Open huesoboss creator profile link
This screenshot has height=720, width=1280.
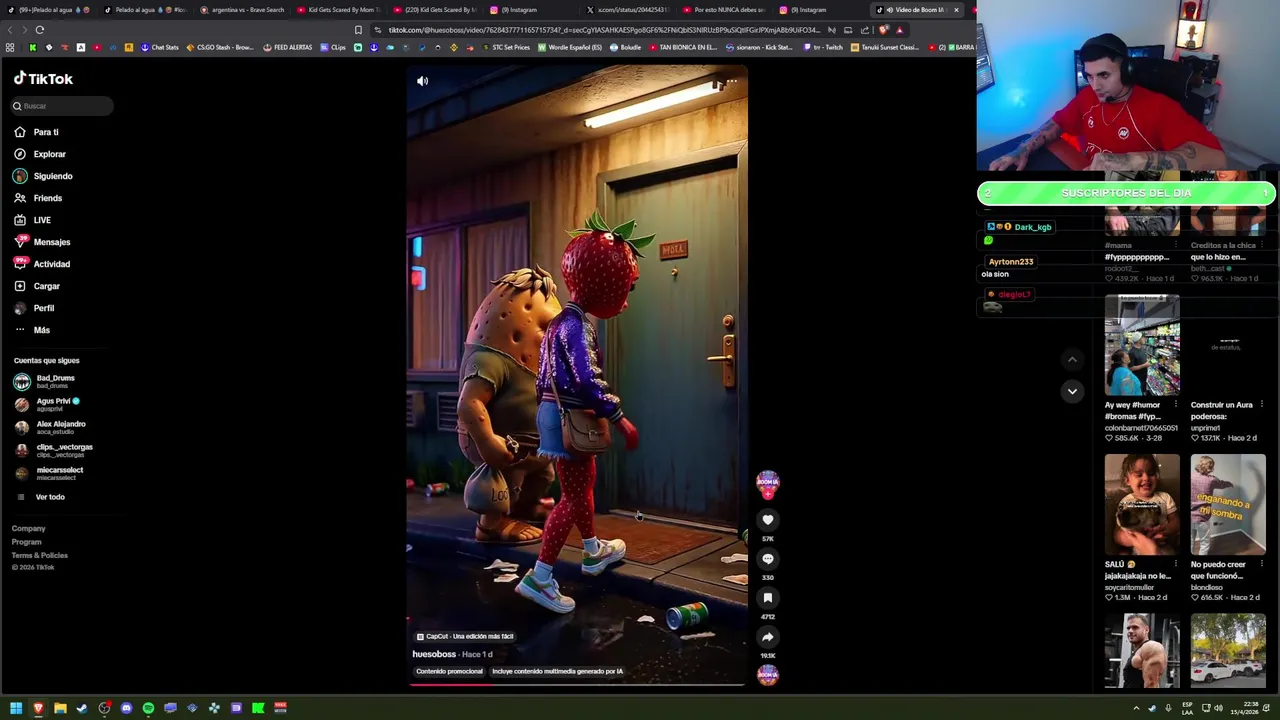434,654
